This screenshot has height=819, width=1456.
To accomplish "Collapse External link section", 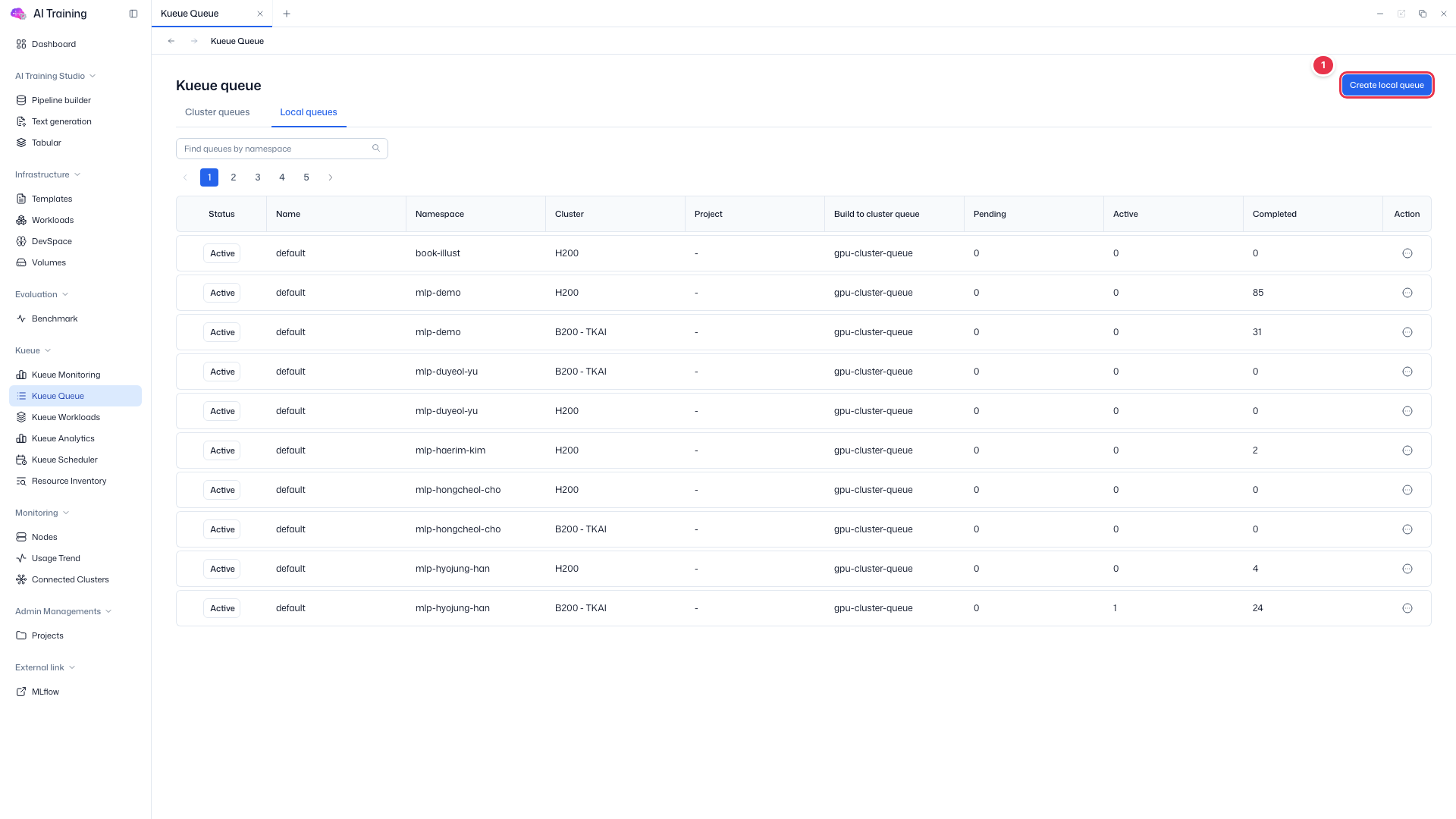I will pos(45,667).
